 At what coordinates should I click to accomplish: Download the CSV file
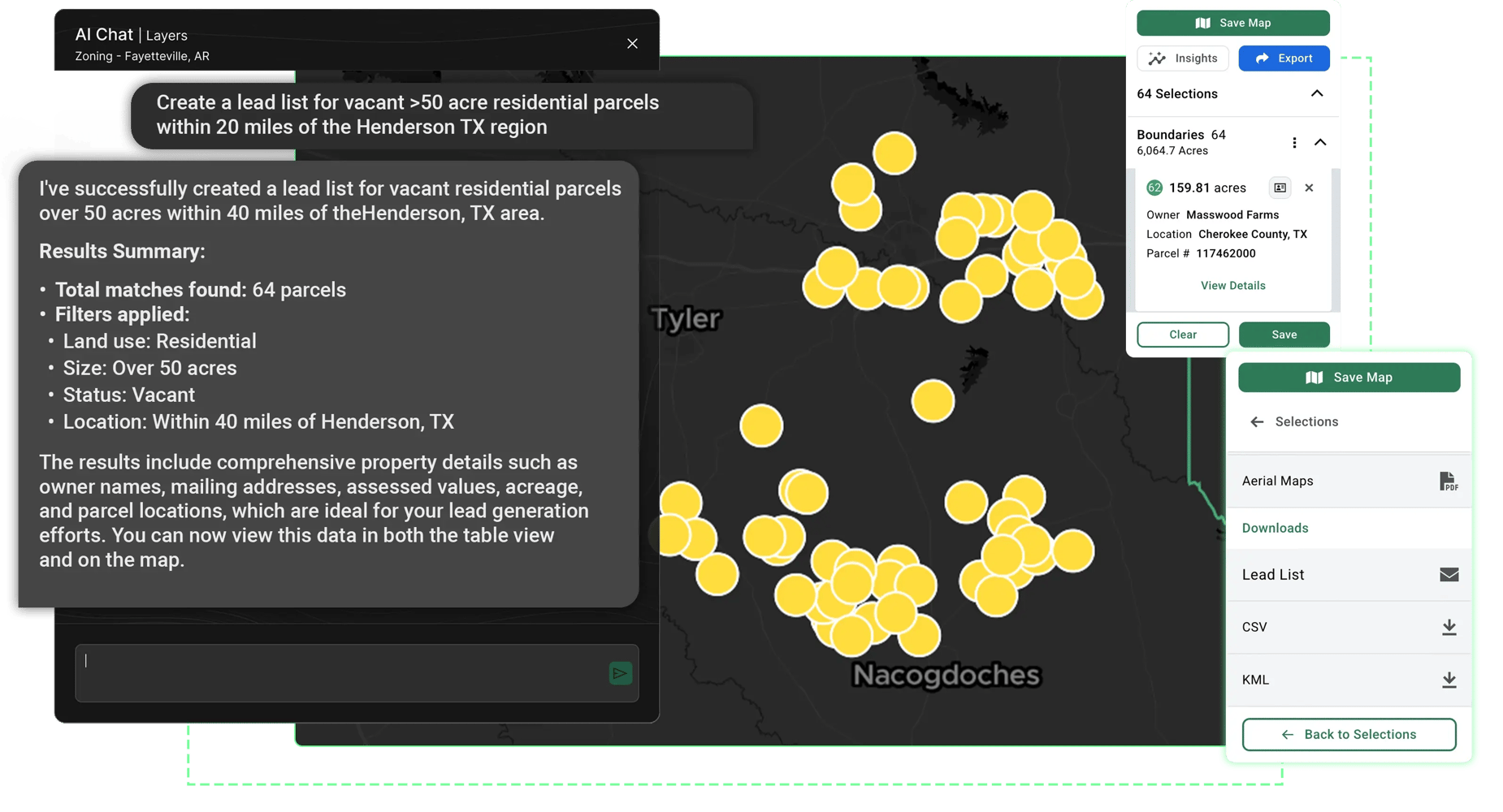point(1449,628)
